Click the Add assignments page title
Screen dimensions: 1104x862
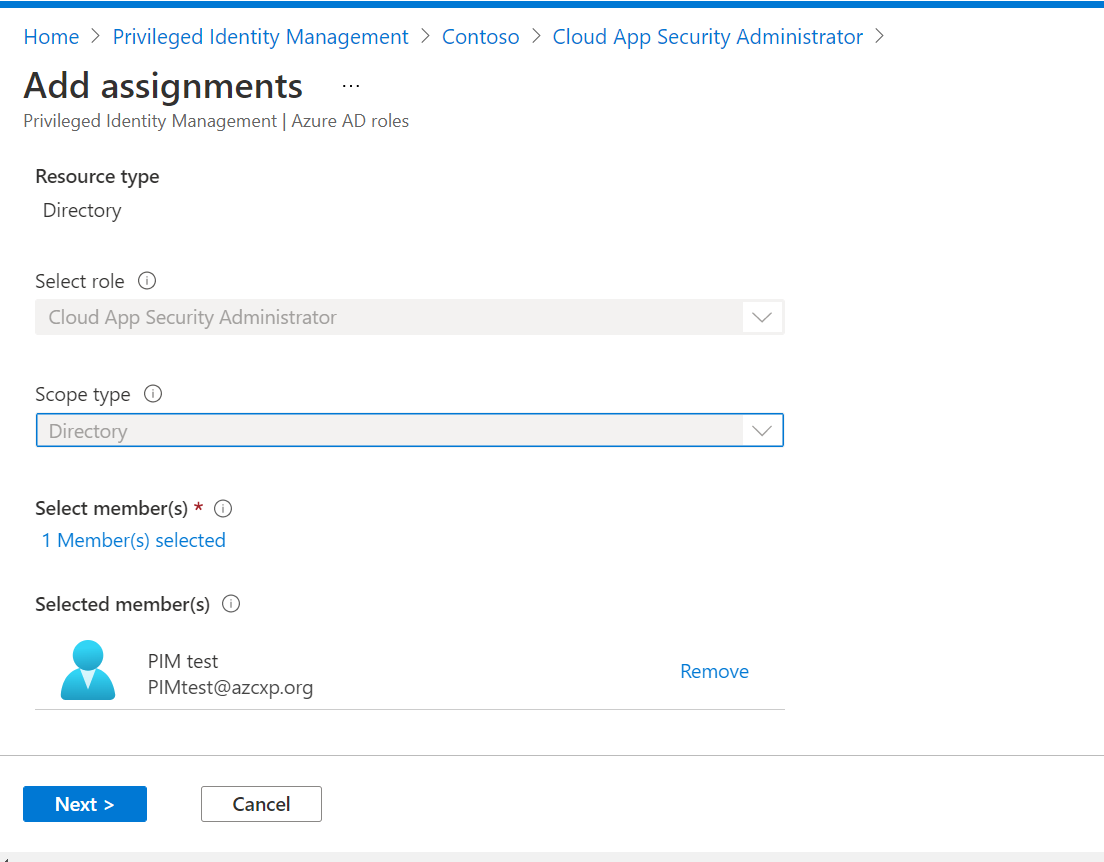[x=163, y=86]
